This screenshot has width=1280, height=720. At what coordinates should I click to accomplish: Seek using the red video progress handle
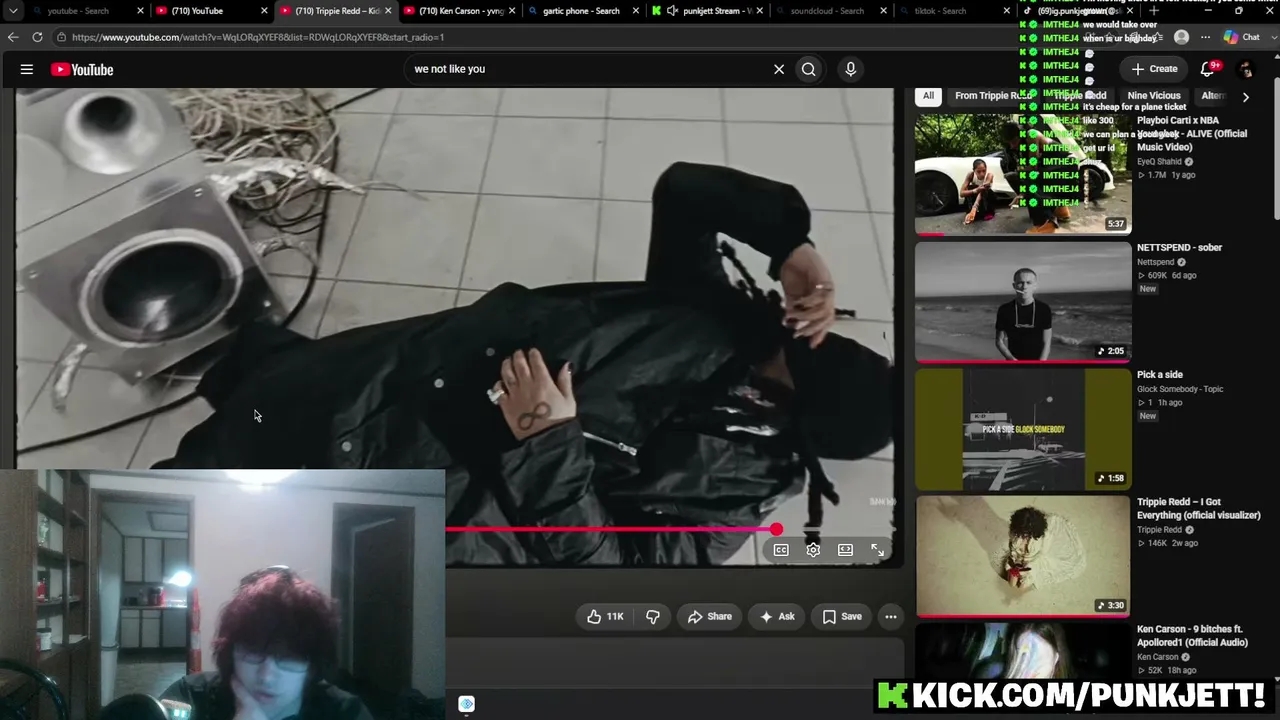point(776,529)
